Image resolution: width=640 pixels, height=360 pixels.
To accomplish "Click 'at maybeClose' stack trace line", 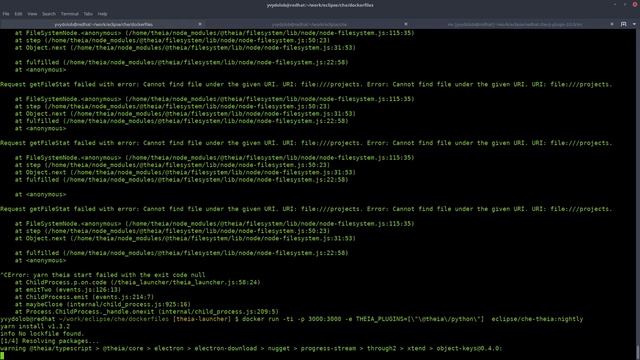I will pyautogui.click(x=102, y=304).
